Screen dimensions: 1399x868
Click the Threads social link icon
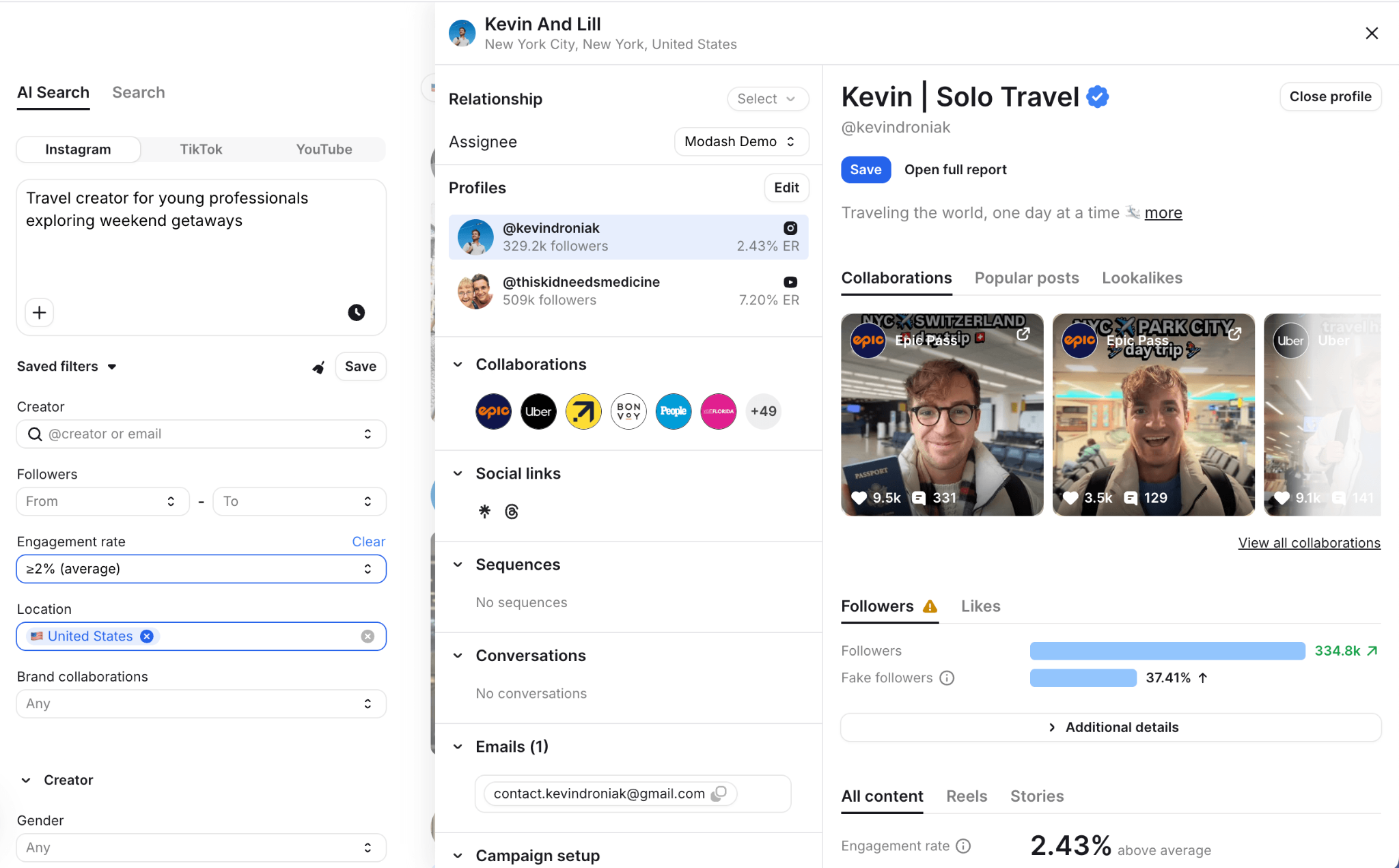pyautogui.click(x=512, y=512)
